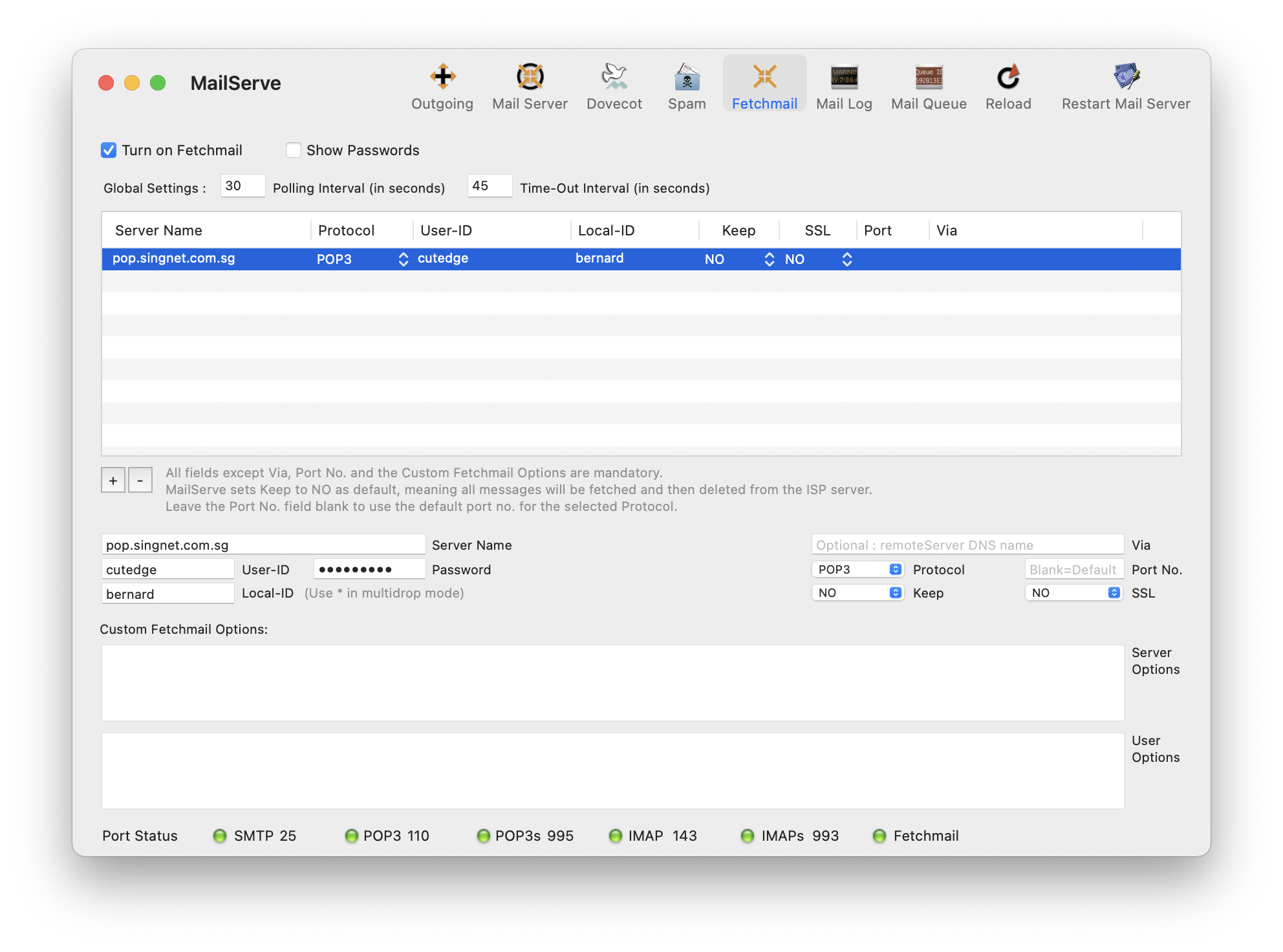Open the Outgoing settings toolbar icon

point(442,86)
